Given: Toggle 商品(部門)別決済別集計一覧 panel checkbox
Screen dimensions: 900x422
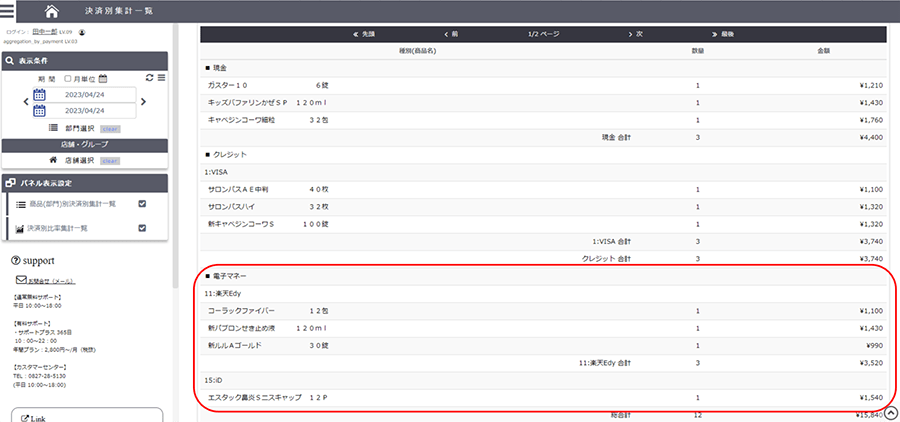Looking at the screenshot, I should coord(142,204).
